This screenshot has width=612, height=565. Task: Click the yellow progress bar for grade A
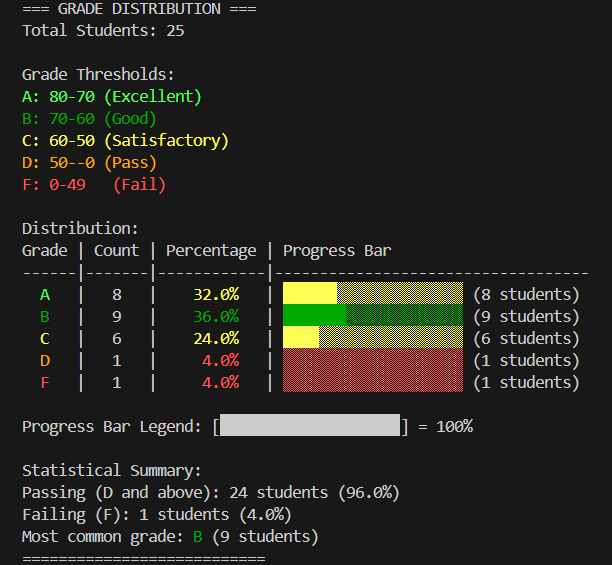point(373,293)
